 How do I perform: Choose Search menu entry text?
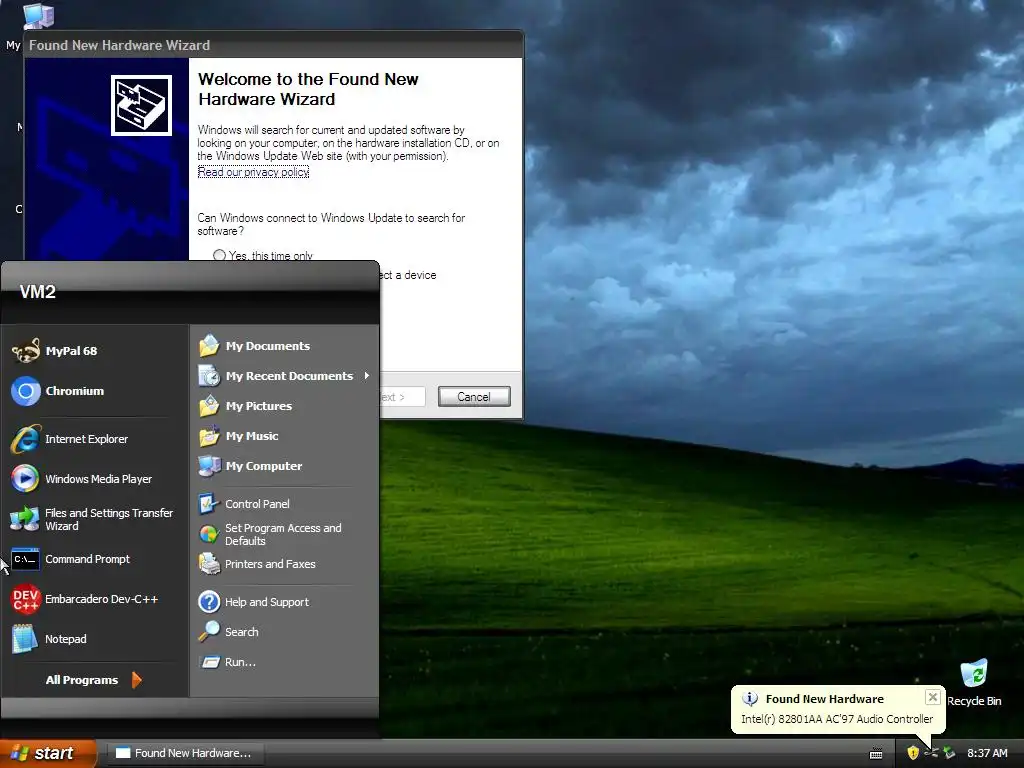point(242,632)
